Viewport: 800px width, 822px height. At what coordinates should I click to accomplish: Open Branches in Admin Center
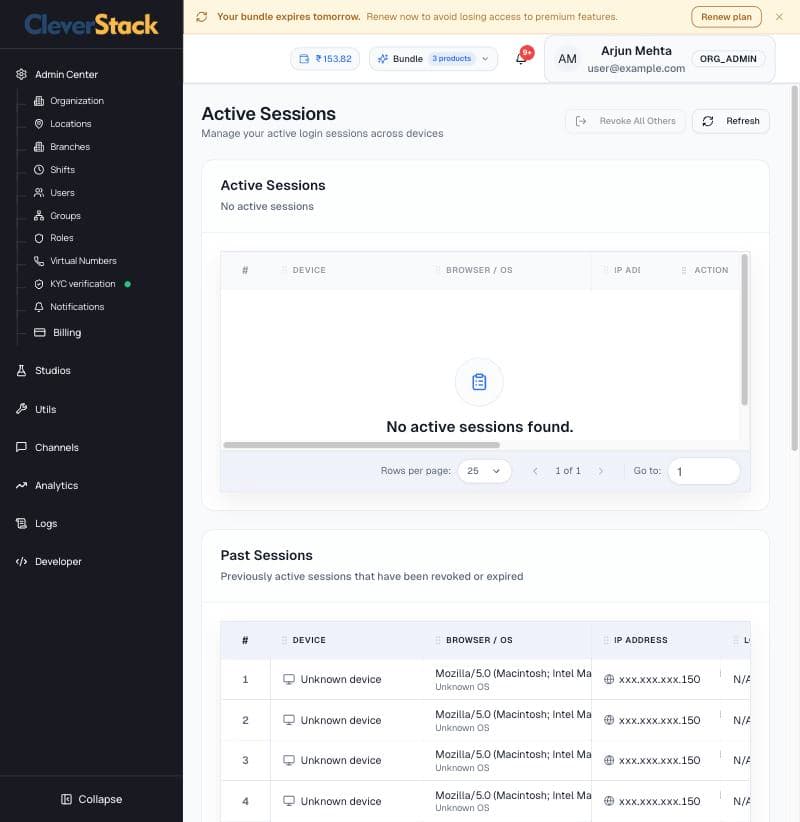70,147
